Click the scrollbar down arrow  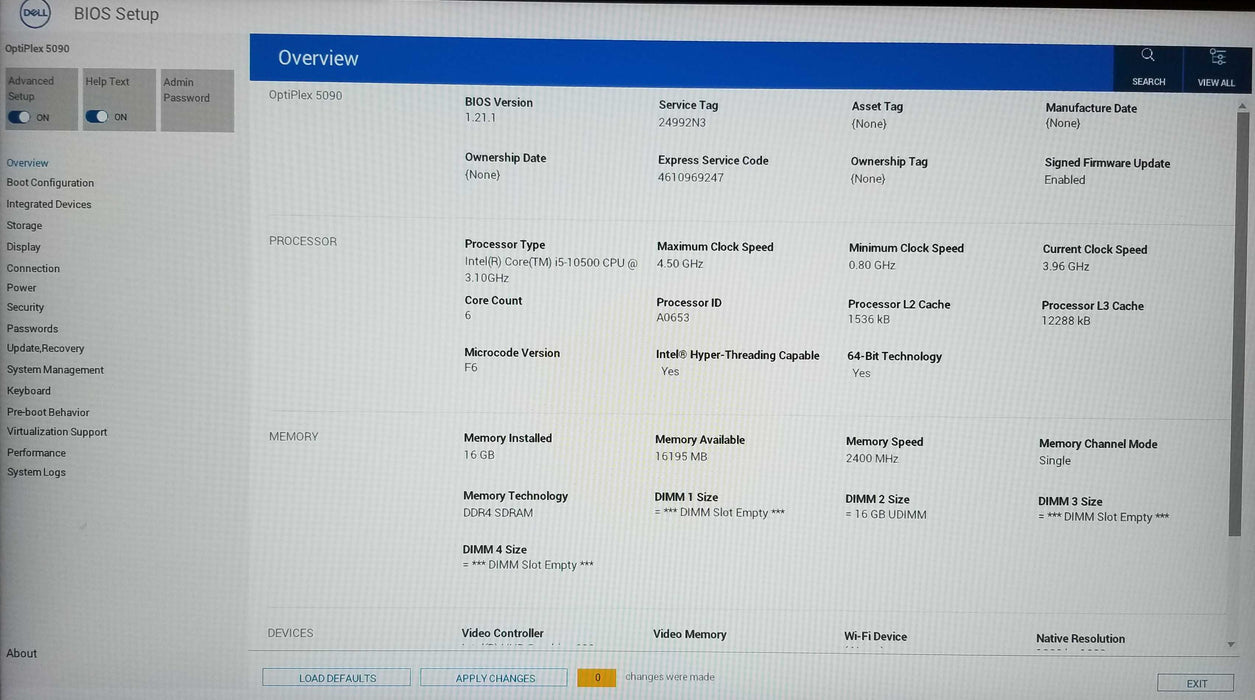click(1231, 645)
